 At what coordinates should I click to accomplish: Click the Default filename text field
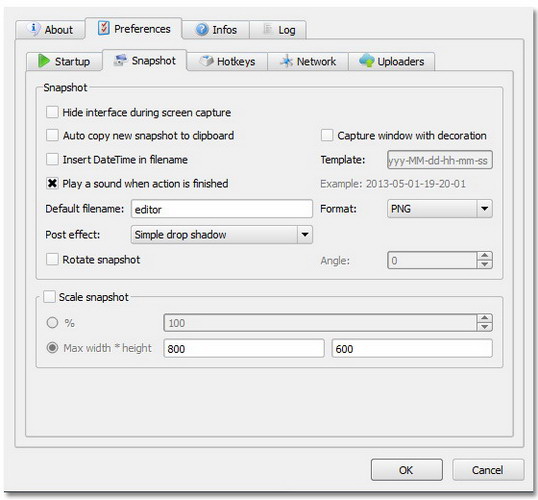pyautogui.click(x=222, y=209)
